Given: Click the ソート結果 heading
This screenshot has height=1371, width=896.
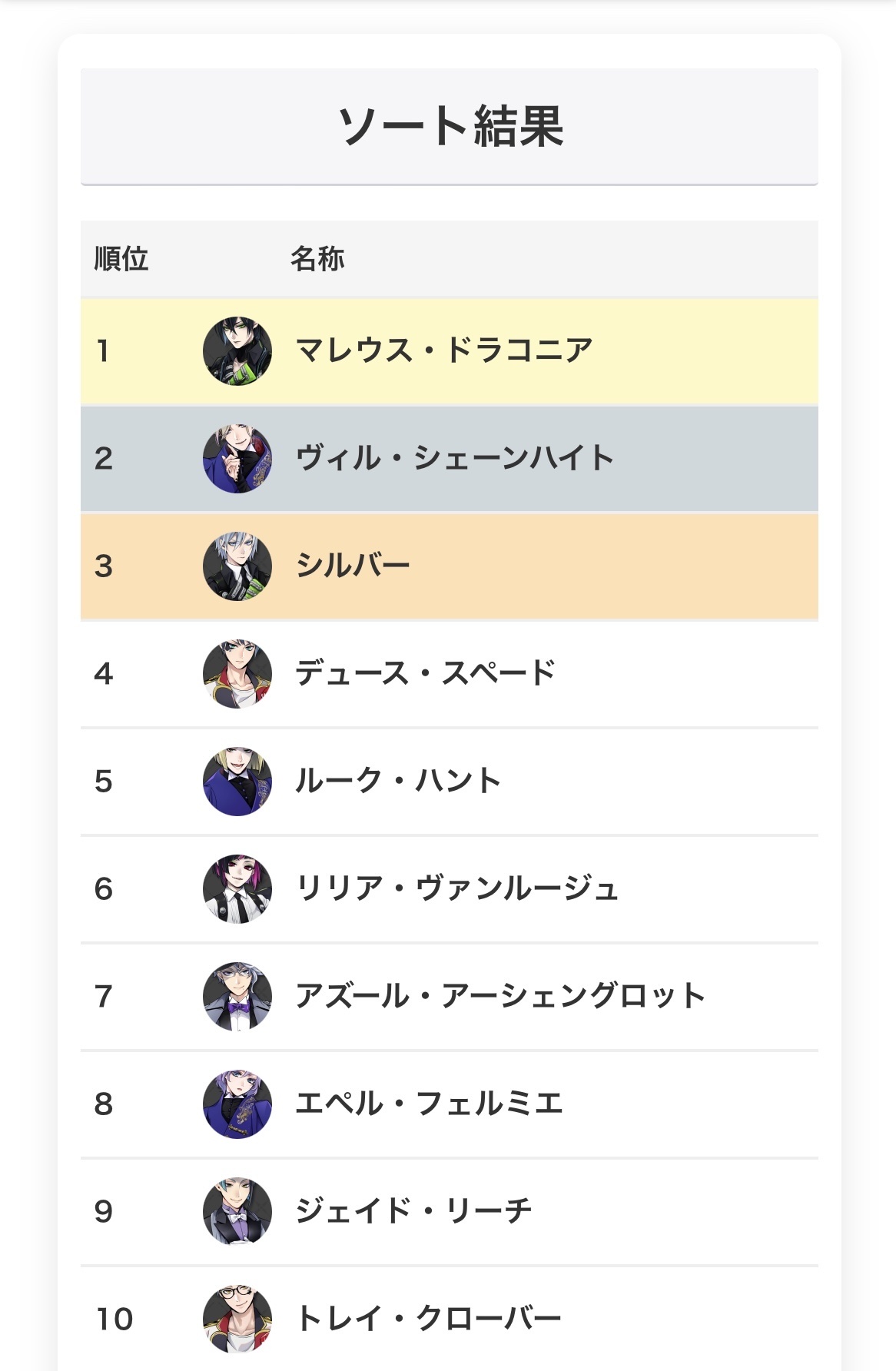Looking at the screenshot, I should [x=450, y=127].
